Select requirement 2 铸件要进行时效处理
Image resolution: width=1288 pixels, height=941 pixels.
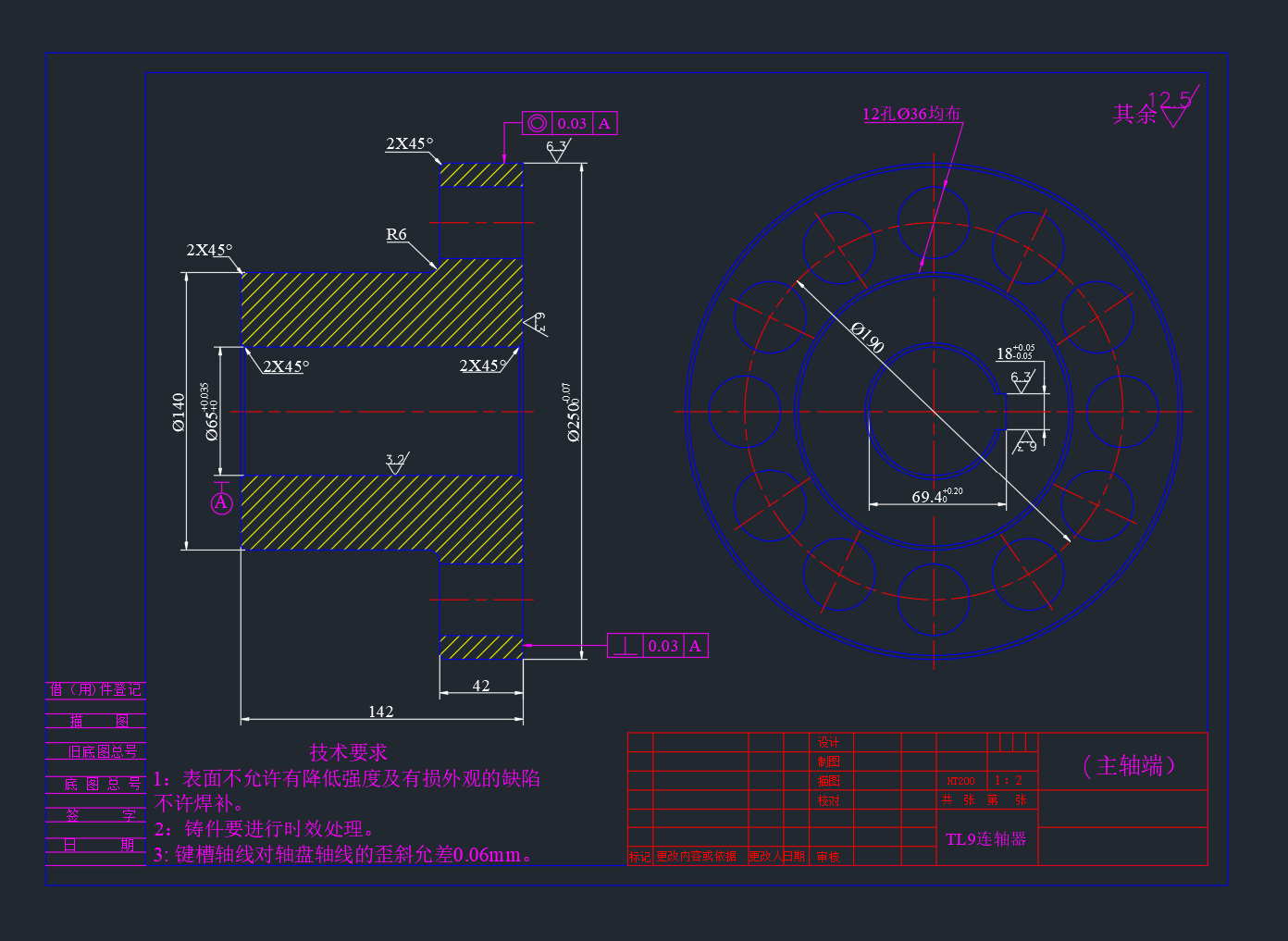click(265, 829)
